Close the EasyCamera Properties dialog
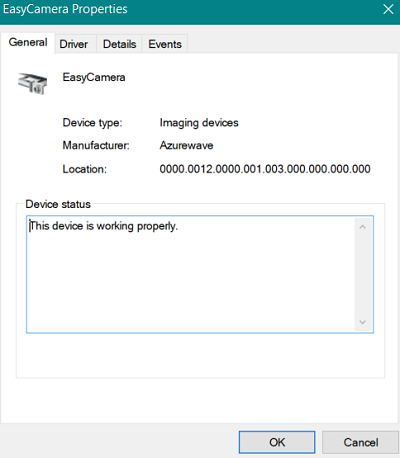The image size is (400, 458). coord(388,9)
